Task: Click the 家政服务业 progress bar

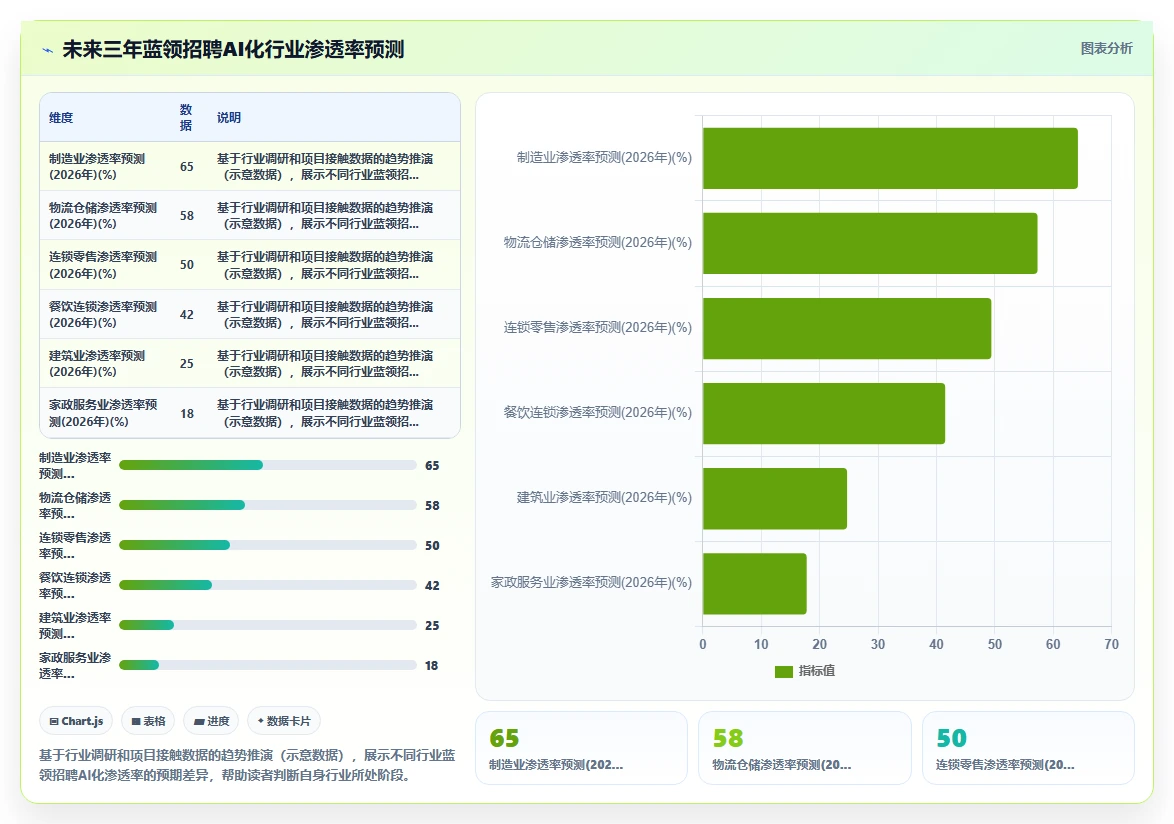Action: click(267, 665)
